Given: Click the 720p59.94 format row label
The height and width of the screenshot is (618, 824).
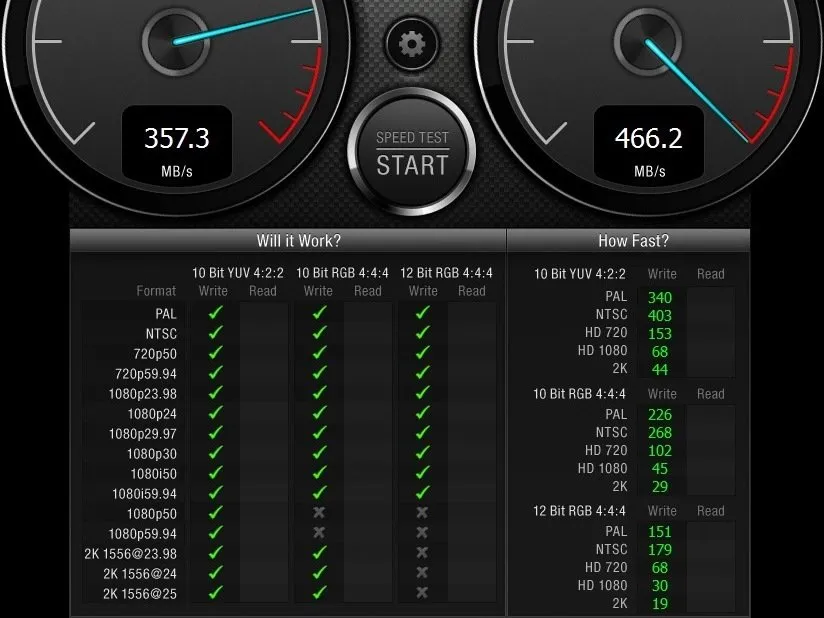Looking at the screenshot, I should (x=146, y=374).
